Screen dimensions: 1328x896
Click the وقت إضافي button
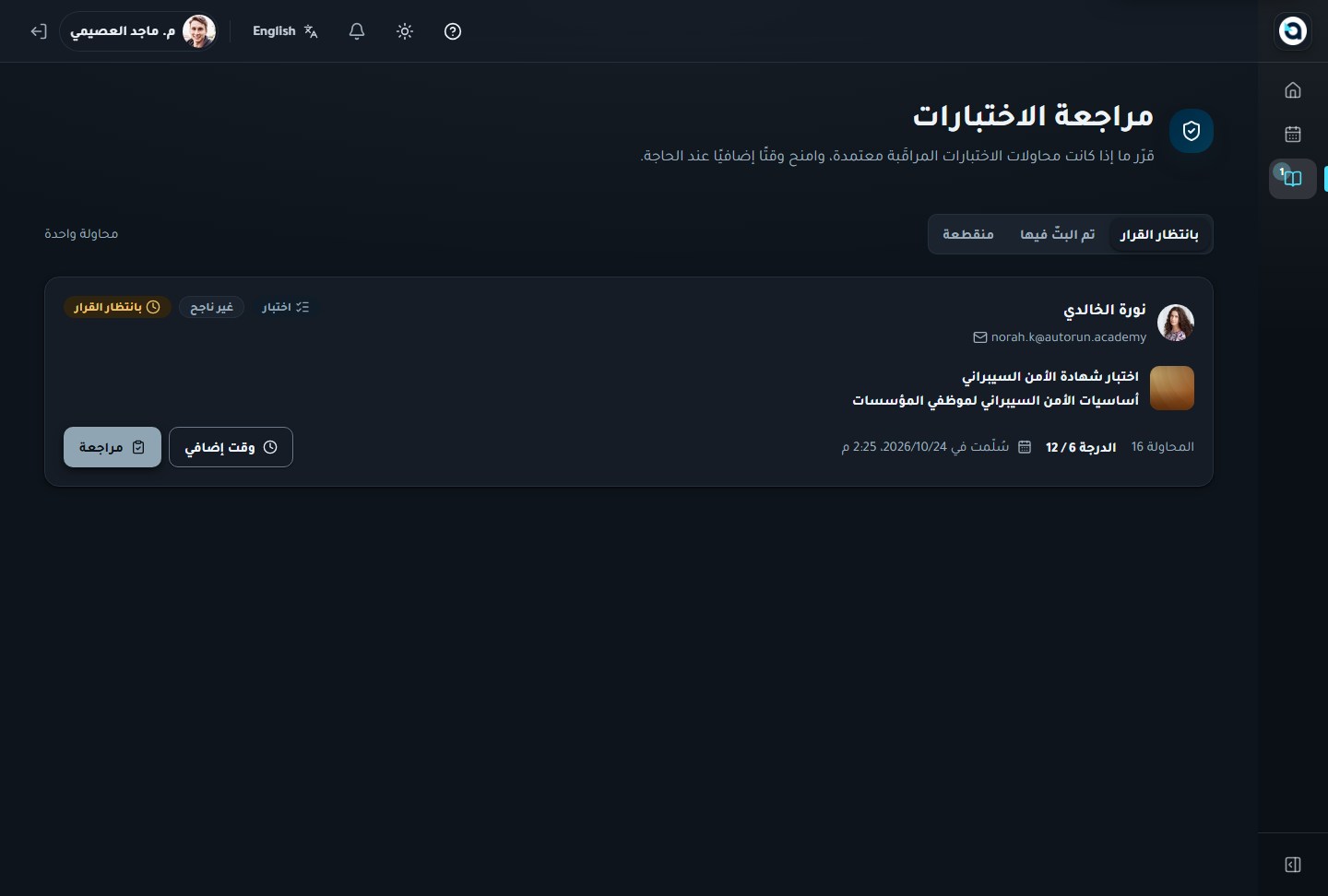[231, 447]
